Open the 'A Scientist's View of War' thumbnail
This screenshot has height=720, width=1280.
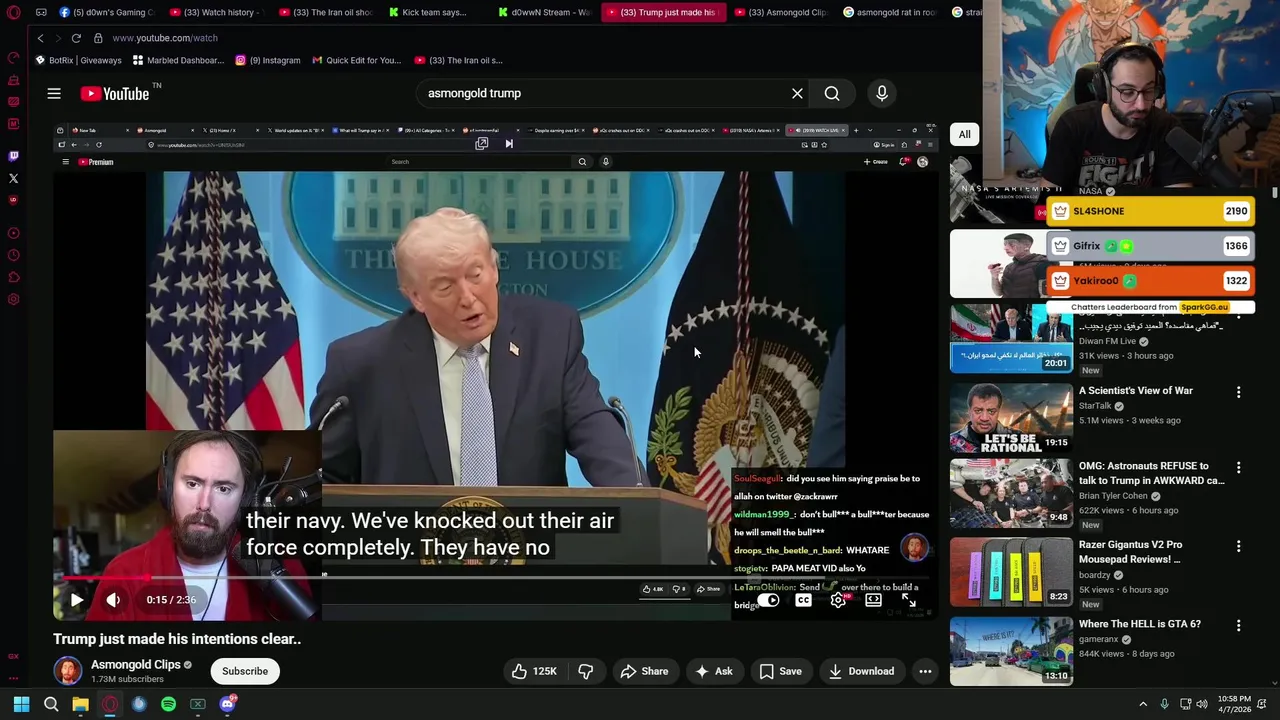click(x=1011, y=417)
